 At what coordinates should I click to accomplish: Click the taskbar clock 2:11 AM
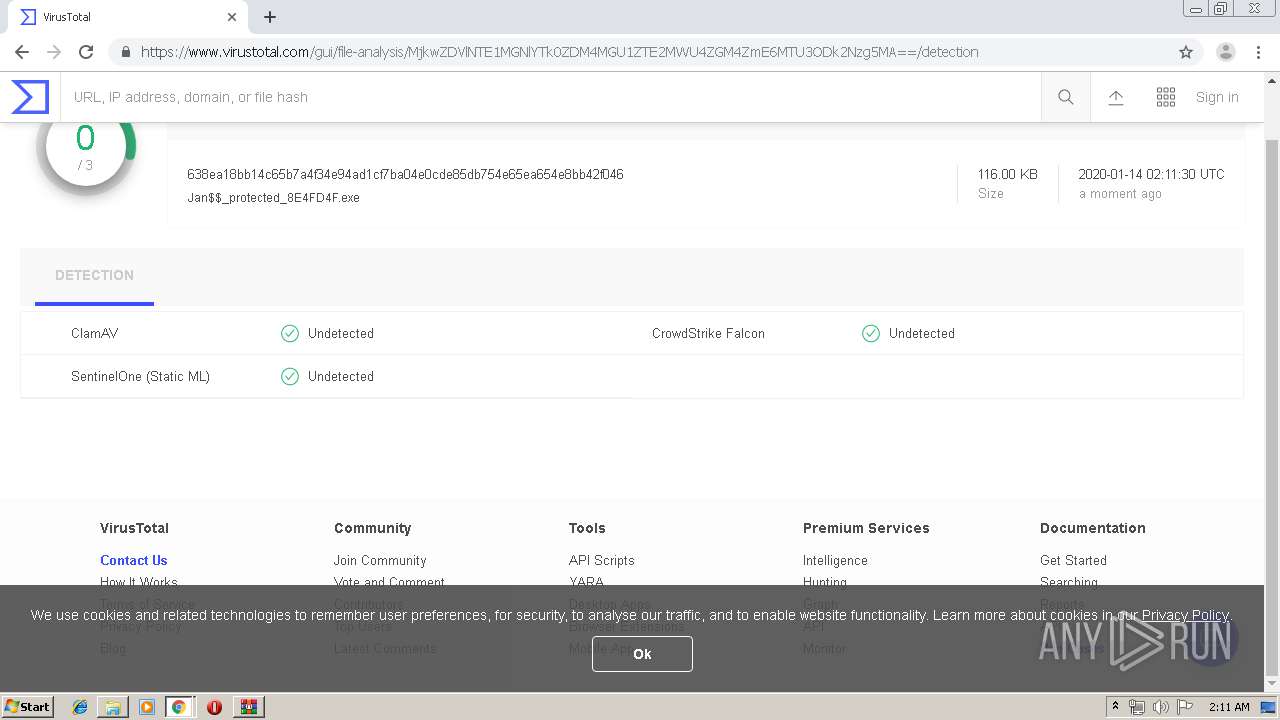coord(1229,707)
